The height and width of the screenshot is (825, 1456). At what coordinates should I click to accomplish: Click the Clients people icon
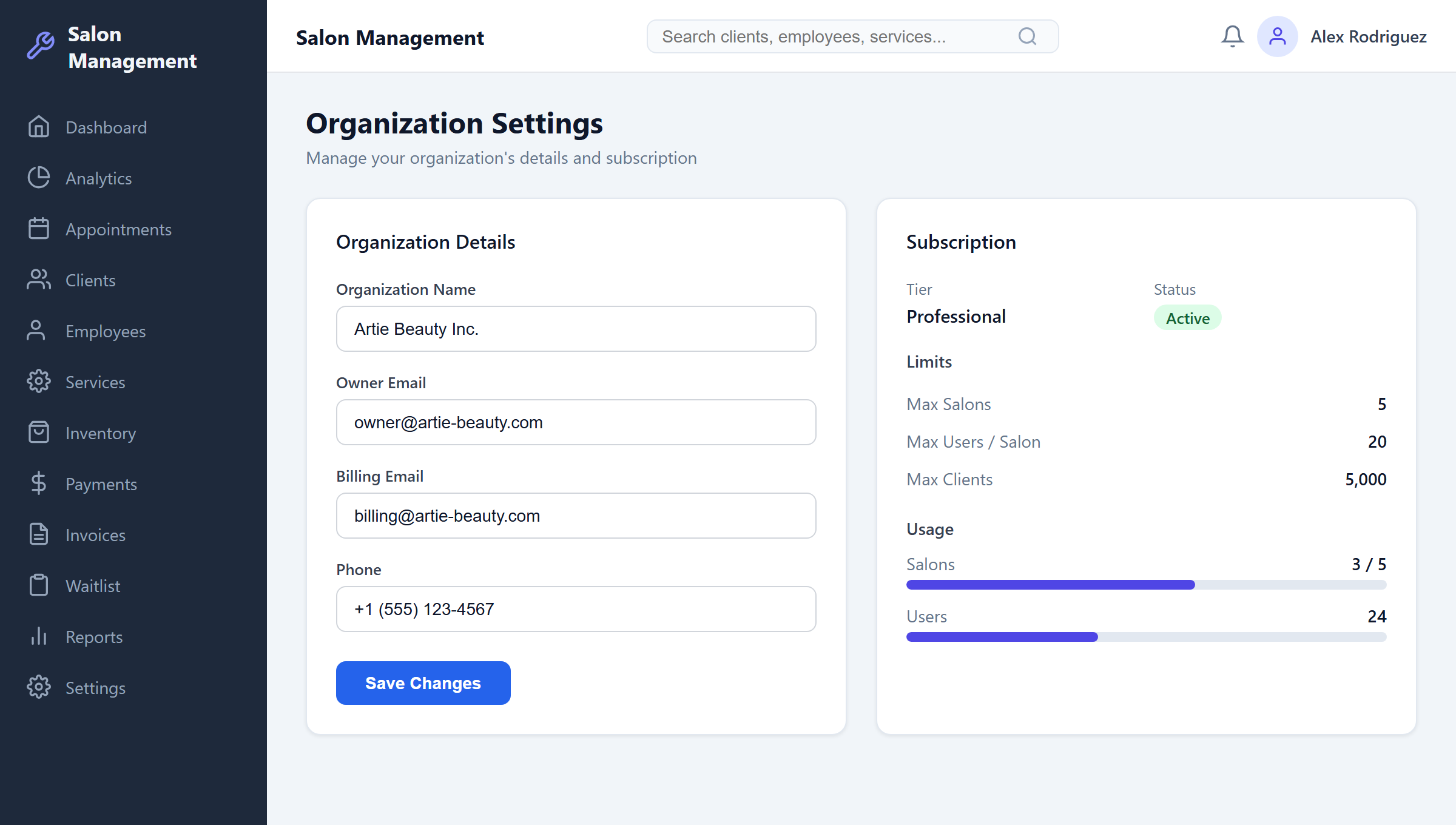tap(39, 280)
